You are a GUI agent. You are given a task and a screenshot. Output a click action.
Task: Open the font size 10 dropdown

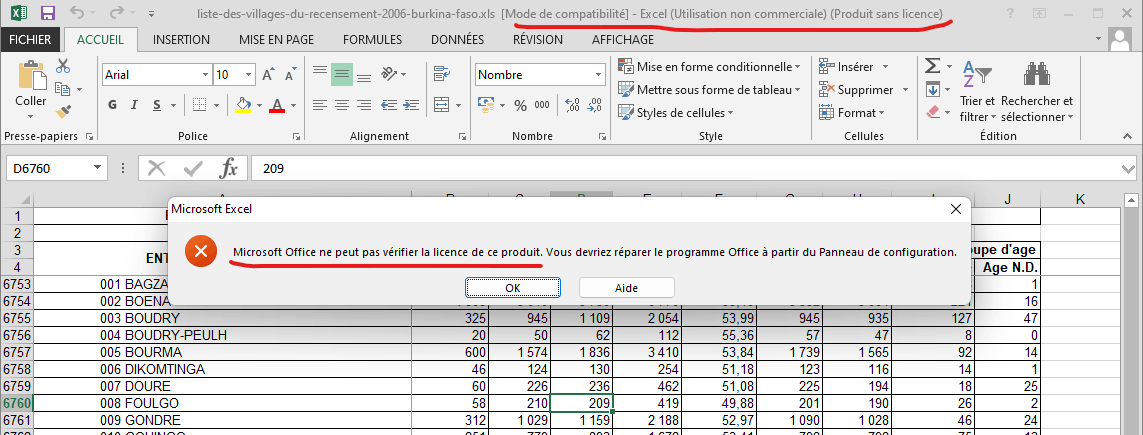[249, 74]
